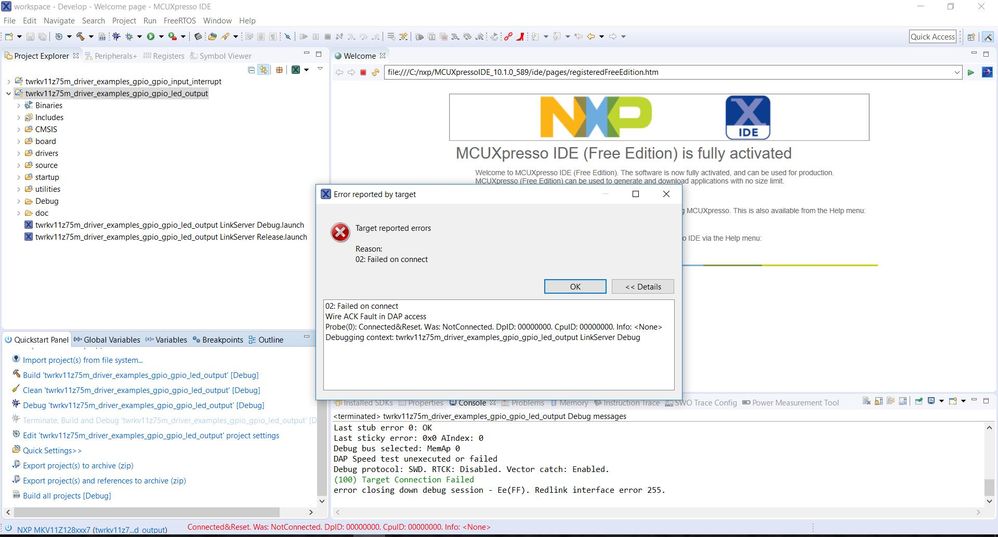998x537 pixels.
Task: Click Edit project settings link
Action: pos(151,435)
